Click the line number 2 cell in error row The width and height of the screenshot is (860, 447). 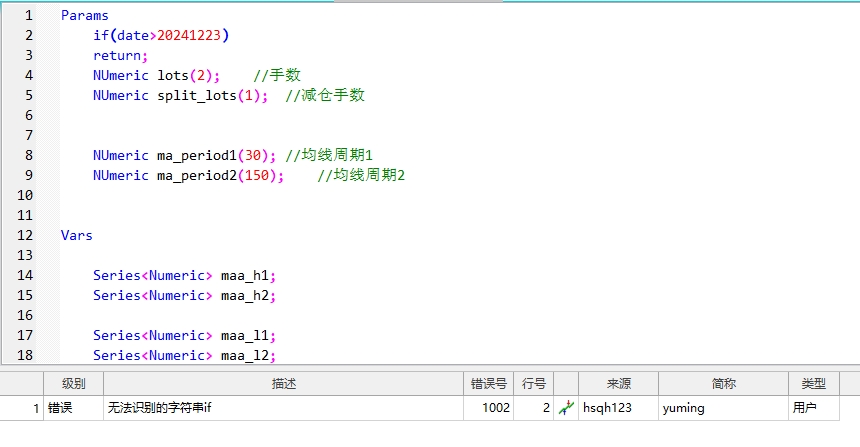(534, 408)
